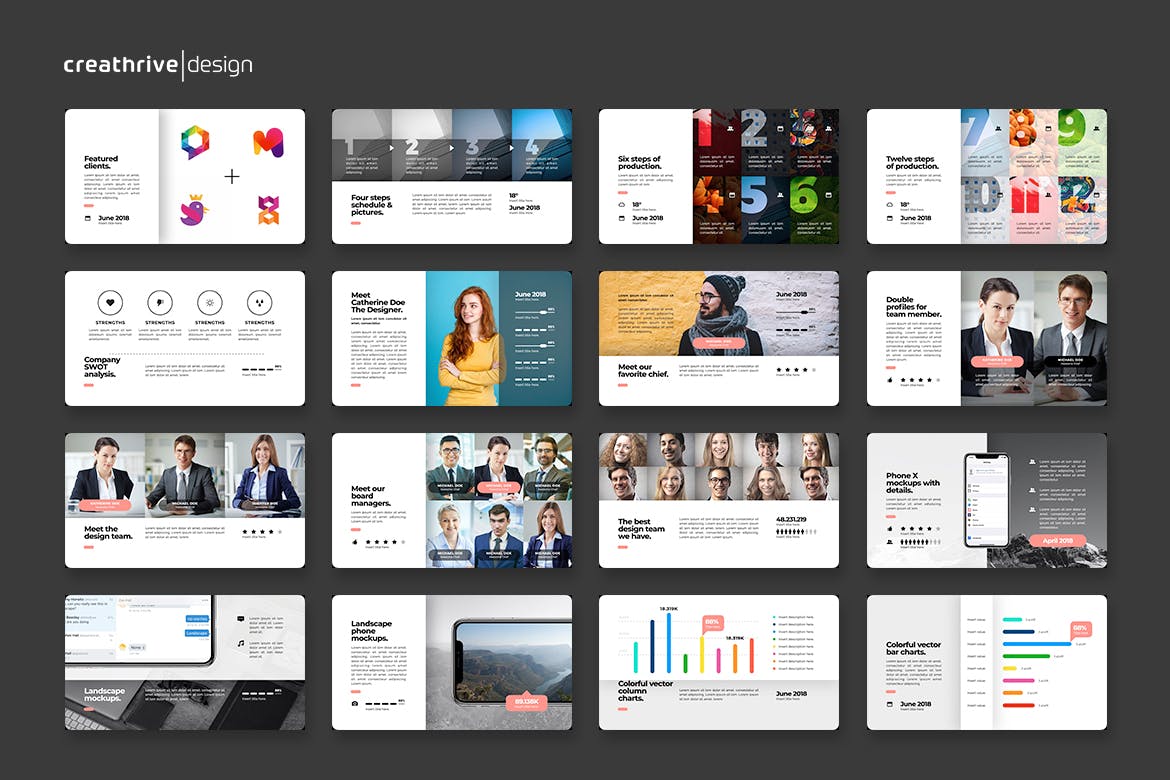
Task: Select the Meet Catherine Doe slide
Action: (x=452, y=338)
